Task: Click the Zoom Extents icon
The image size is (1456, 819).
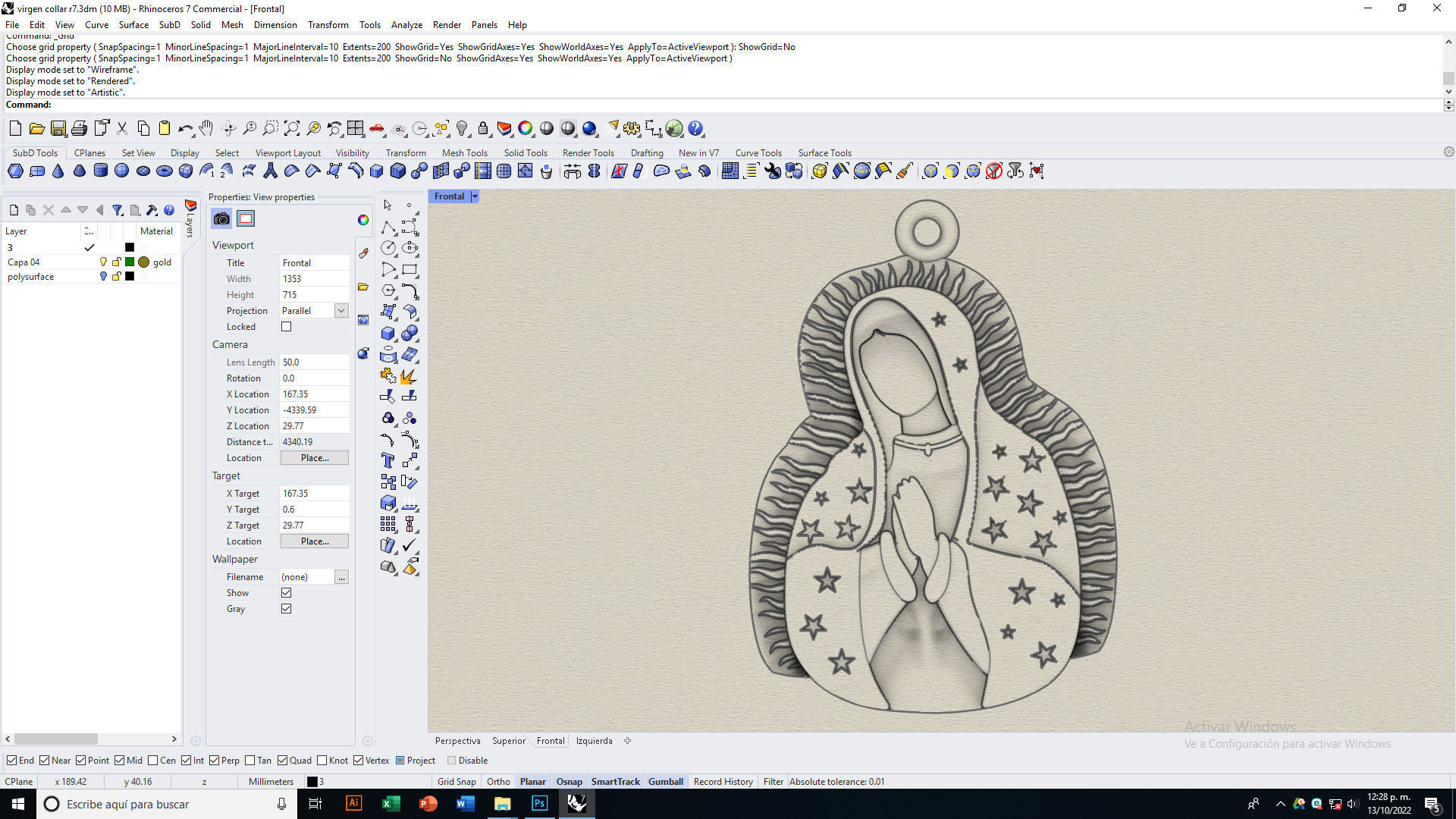Action: point(292,129)
